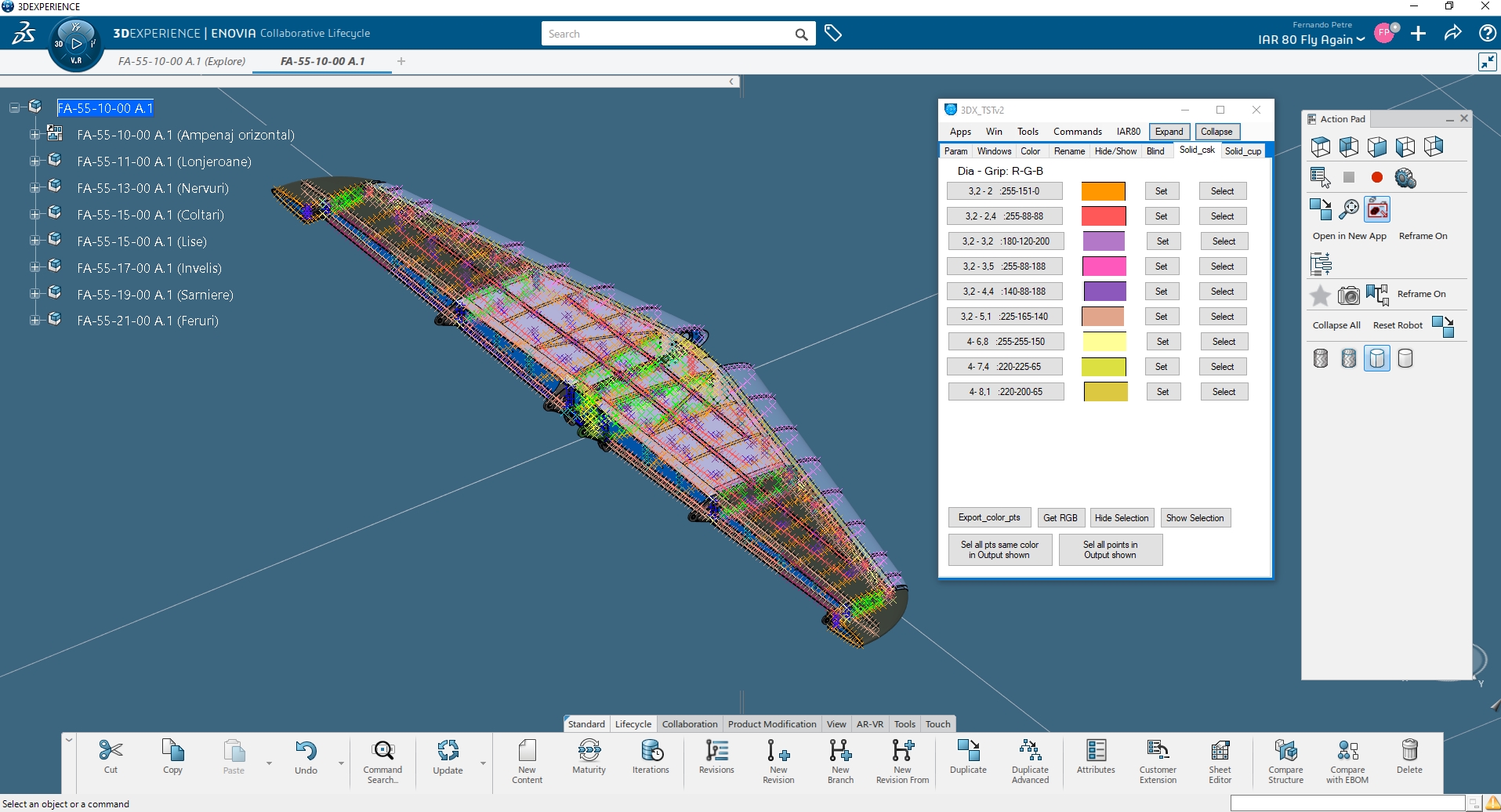Screen dimensions: 1501x812
Task: Click the Export_color_pts button
Action: (x=989, y=518)
